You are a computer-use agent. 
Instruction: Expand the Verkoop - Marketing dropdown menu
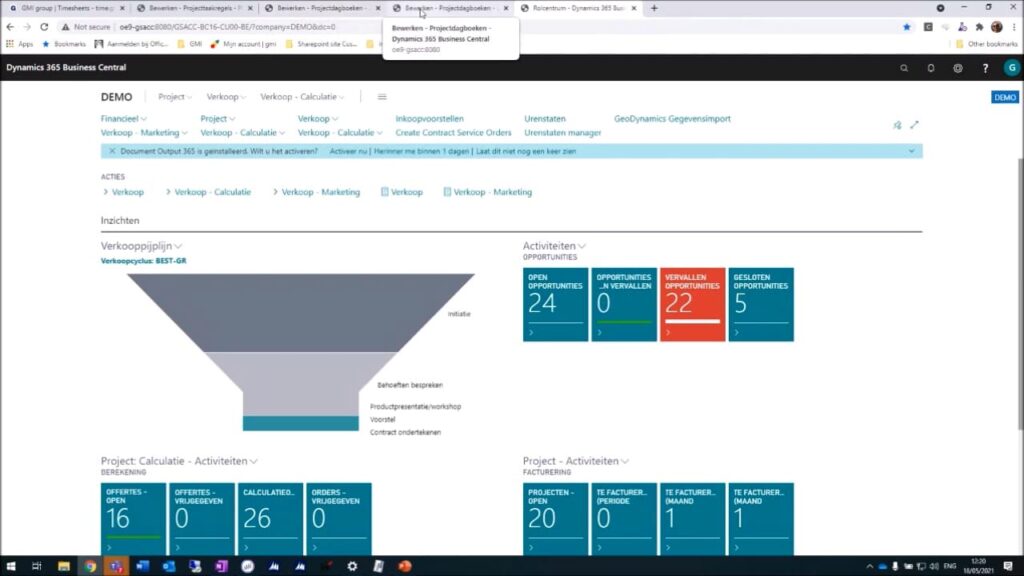144,133
